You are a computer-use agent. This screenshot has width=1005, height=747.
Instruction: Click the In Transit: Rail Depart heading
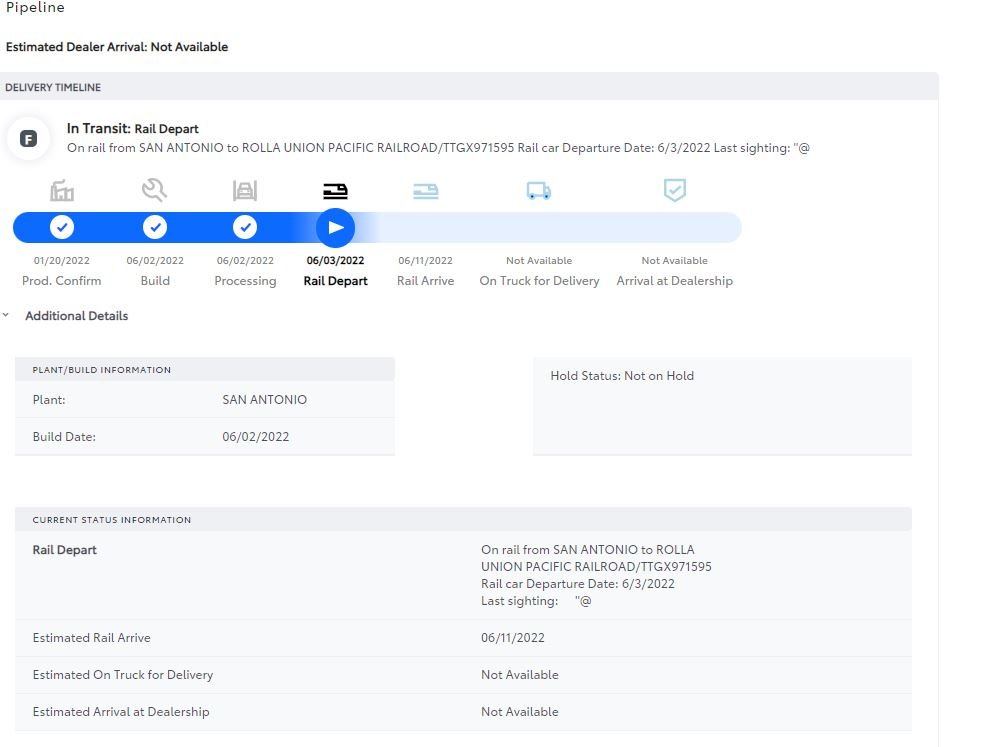click(133, 128)
